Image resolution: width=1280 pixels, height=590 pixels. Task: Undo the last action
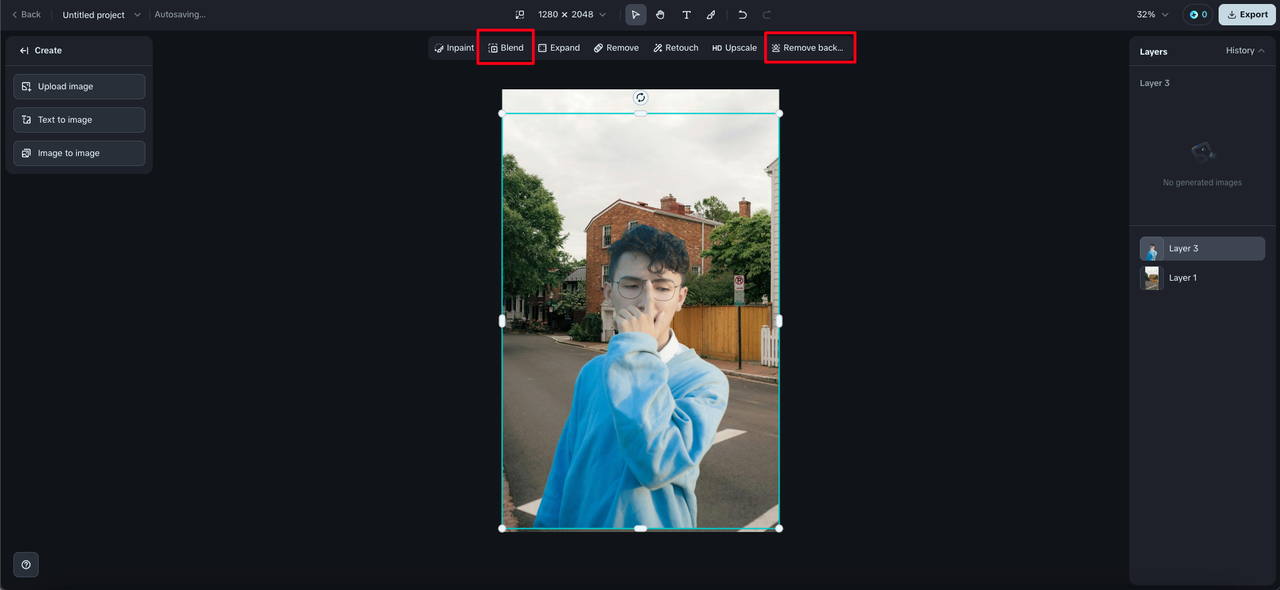(x=742, y=15)
